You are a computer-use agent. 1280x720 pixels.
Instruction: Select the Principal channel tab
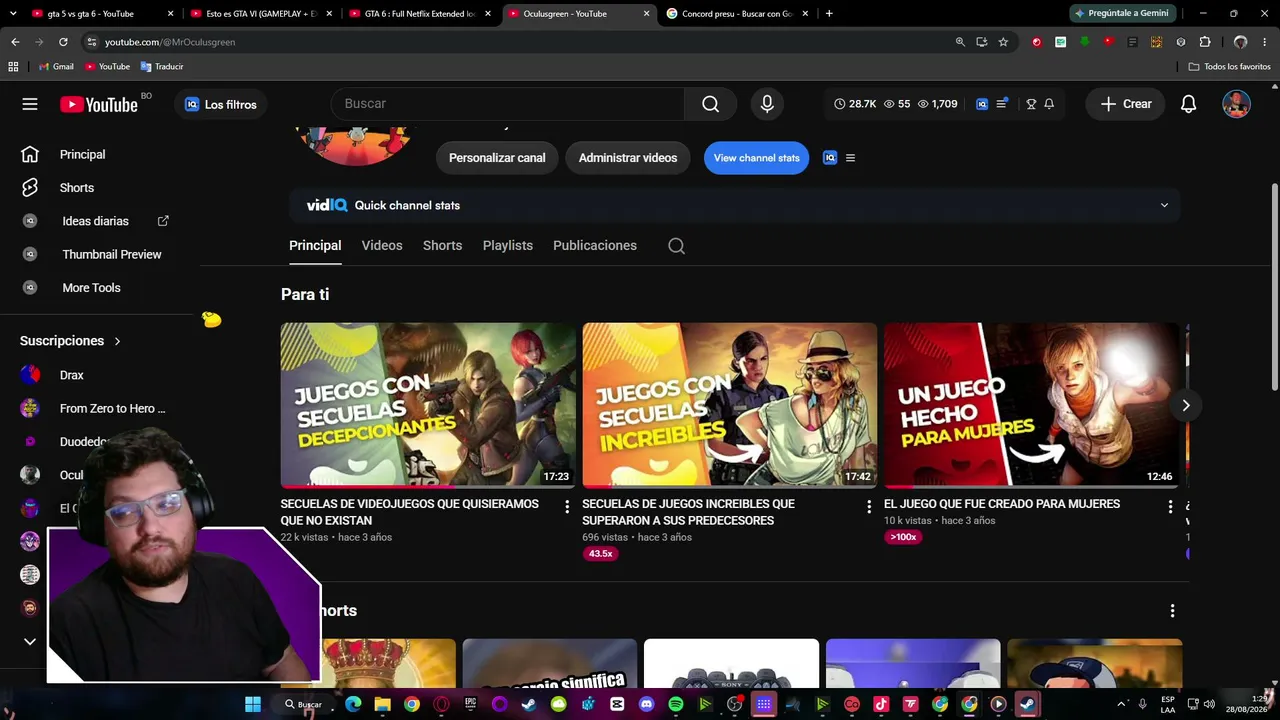click(315, 246)
